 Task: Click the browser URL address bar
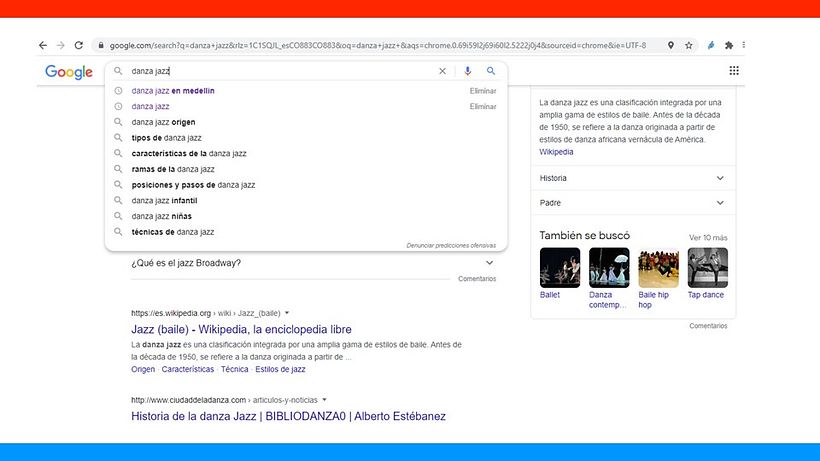click(378, 45)
